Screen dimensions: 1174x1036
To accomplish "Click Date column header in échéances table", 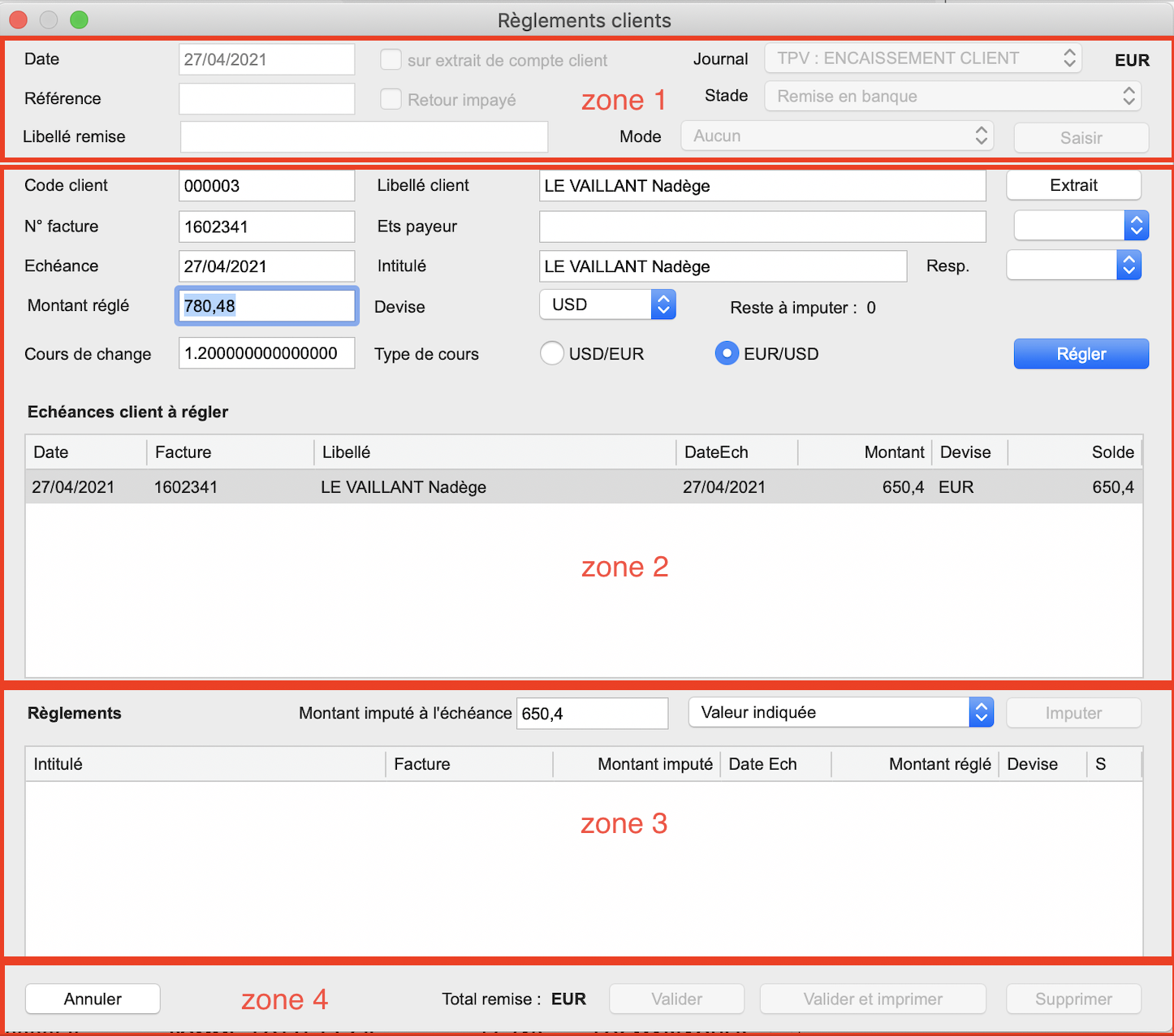I will 86,452.
